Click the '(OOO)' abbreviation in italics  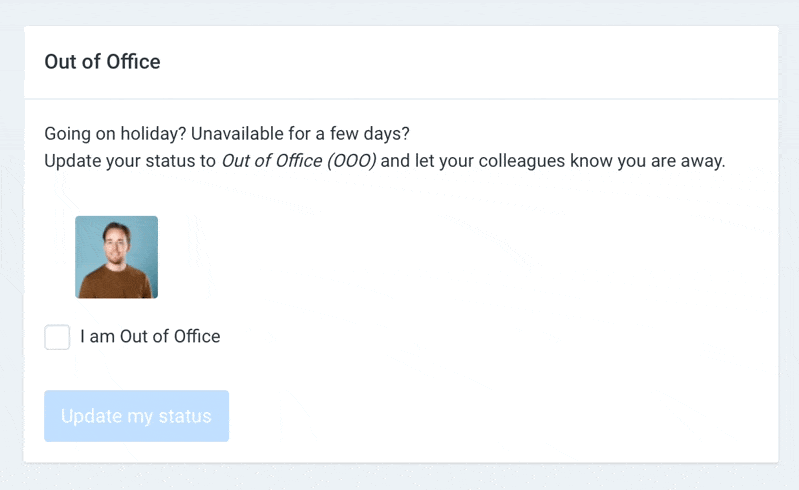tap(351, 161)
